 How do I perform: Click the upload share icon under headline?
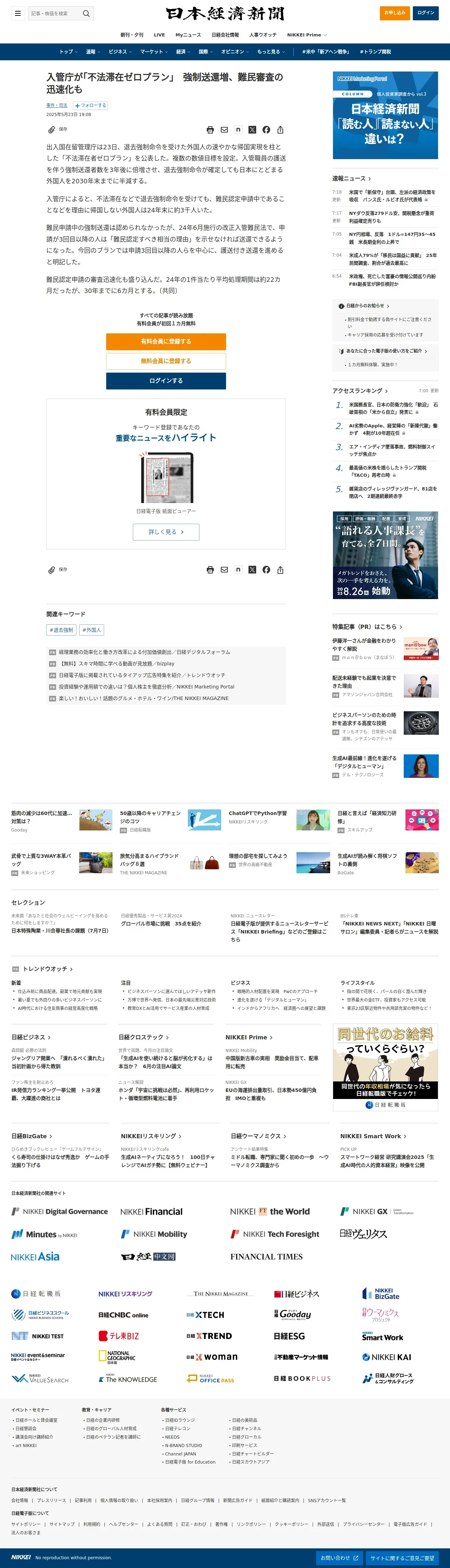pyautogui.click(x=280, y=130)
